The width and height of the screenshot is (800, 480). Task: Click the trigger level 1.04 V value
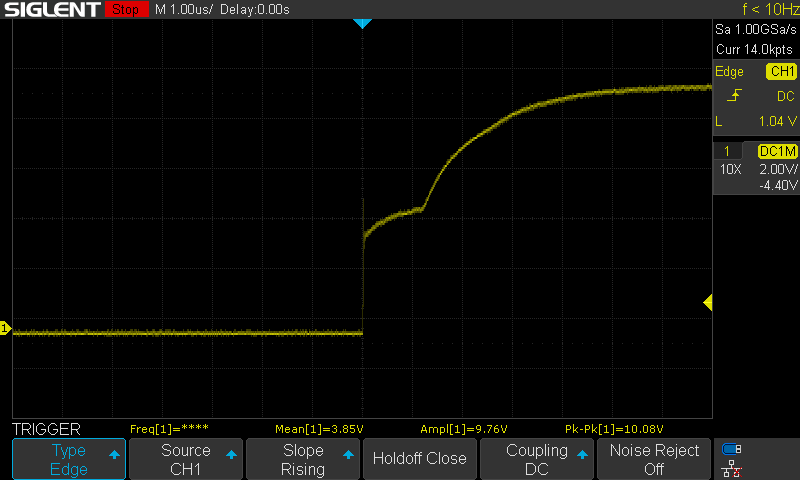777,121
